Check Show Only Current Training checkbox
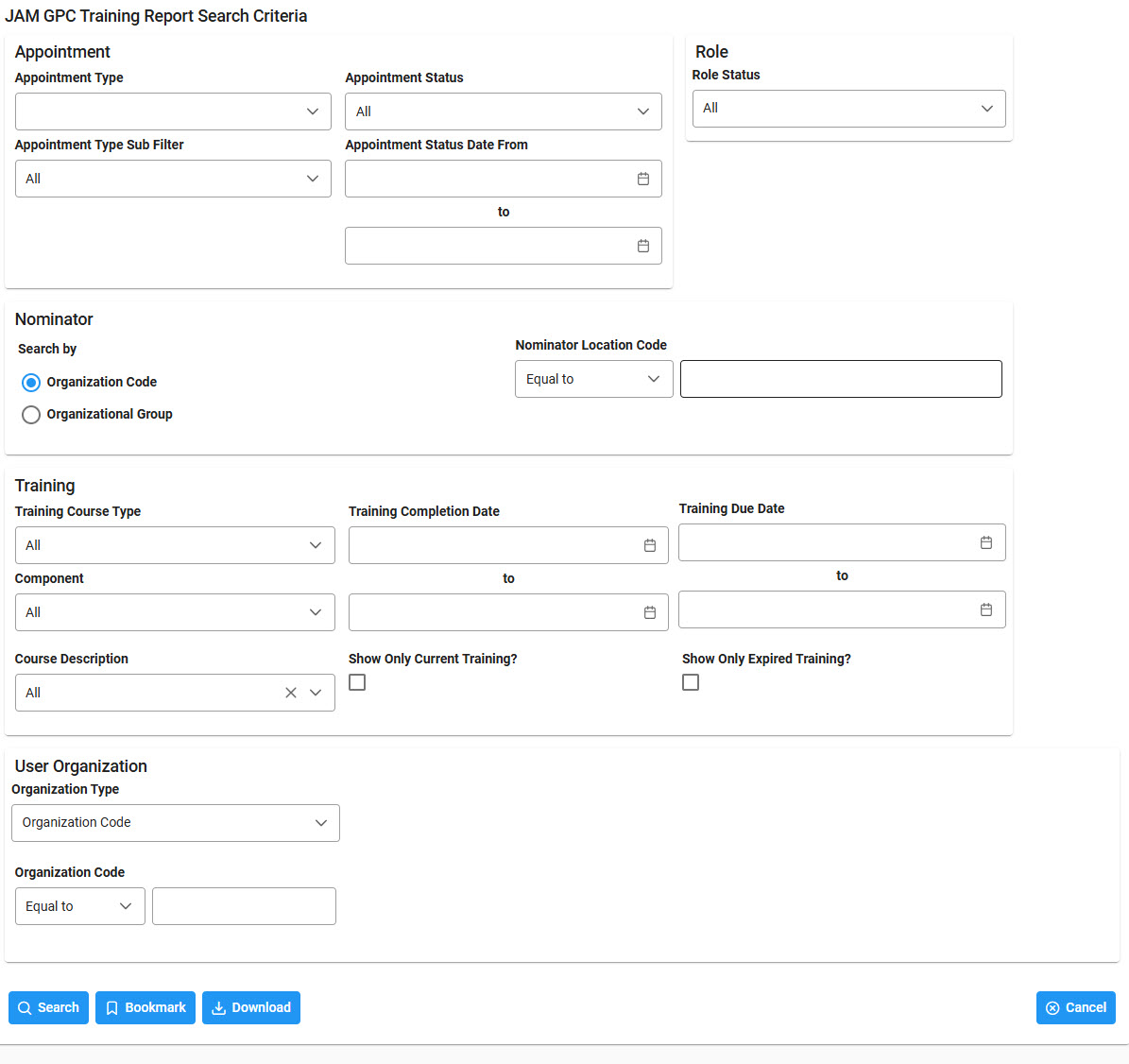Viewport: 1129px width, 1064px height. pyautogui.click(x=357, y=681)
